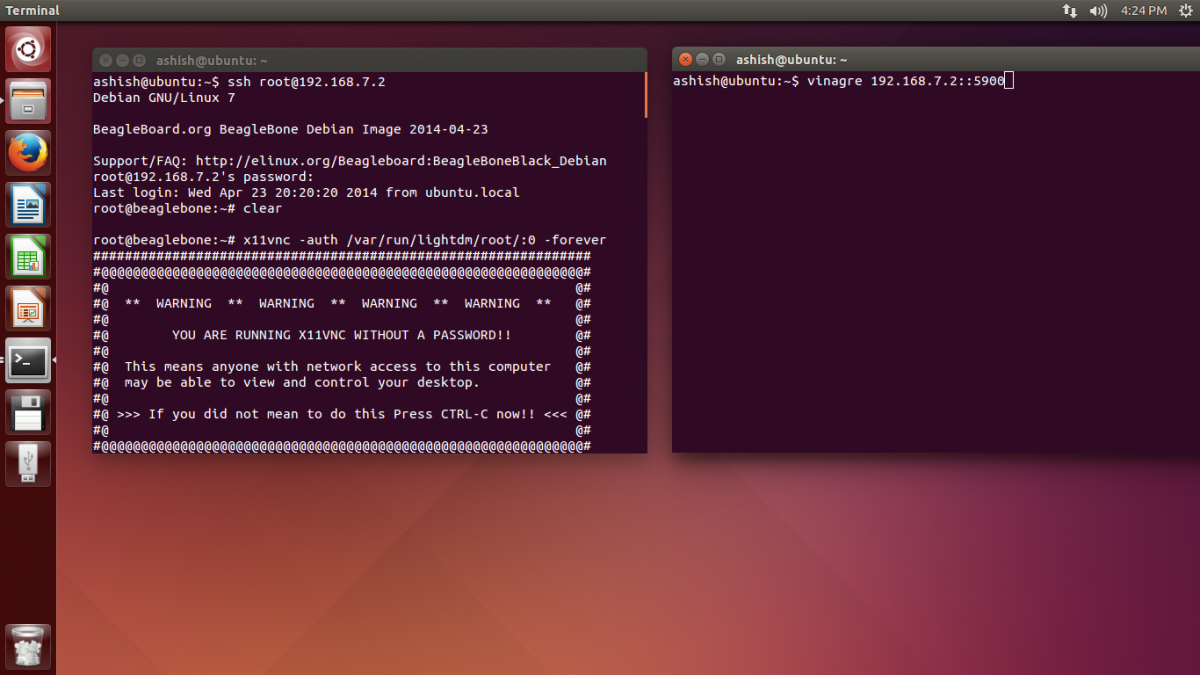The width and height of the screenshot is (1200, 675).
Task: Click the network indicator arrows icon
Action: pos(1069,11)
